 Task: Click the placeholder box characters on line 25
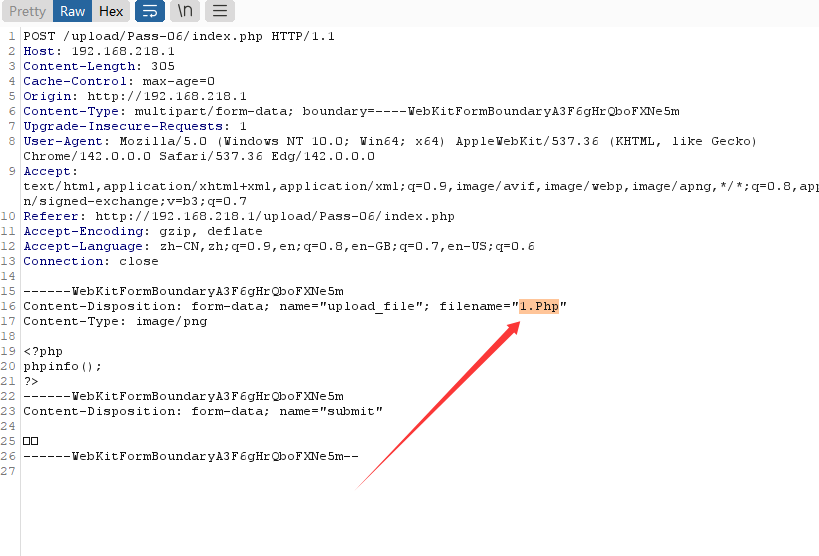(x=31, y=442)
